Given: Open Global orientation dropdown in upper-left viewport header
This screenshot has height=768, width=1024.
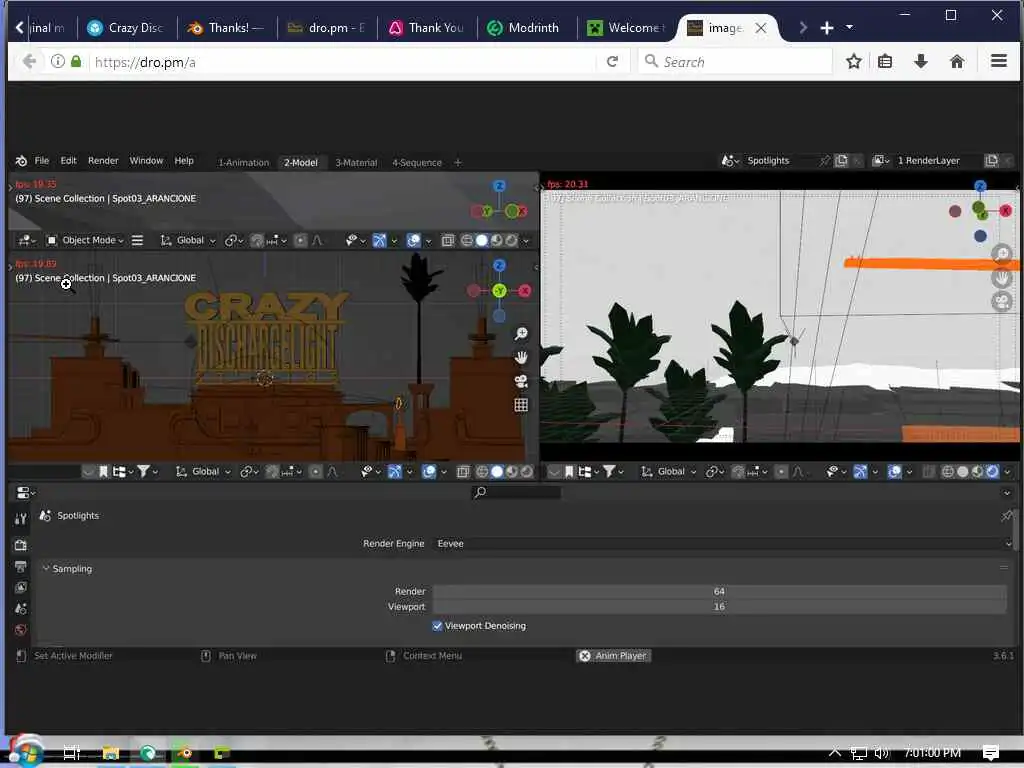Looking at the screenshot, I should click(x=188, y=240).
